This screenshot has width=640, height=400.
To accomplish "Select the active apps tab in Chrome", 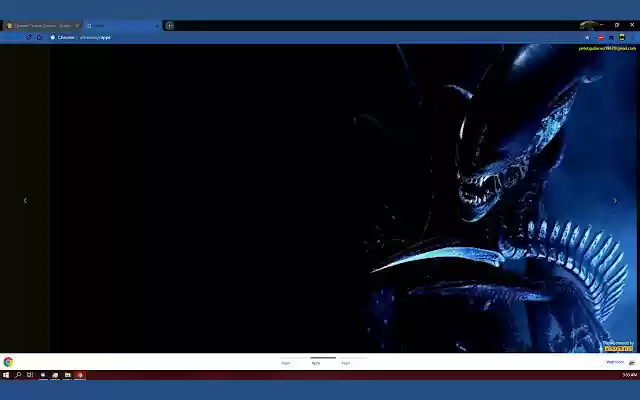I will coord(122,26).
